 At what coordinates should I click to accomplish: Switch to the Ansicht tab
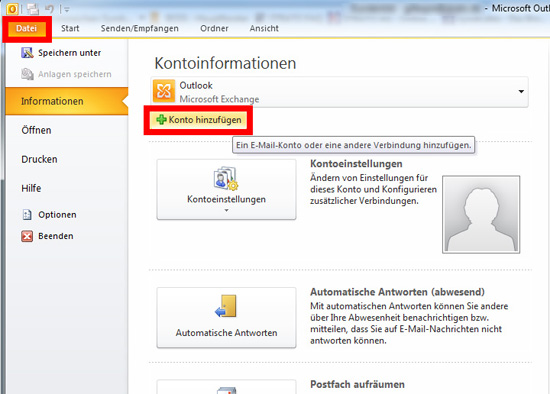(264, 28)
